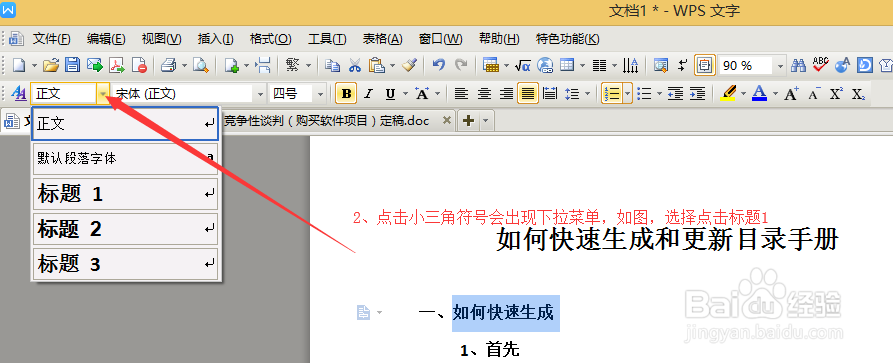This screenshot has height=363, width=893.
Task: Activate the format painter brush
Action: 410,66
